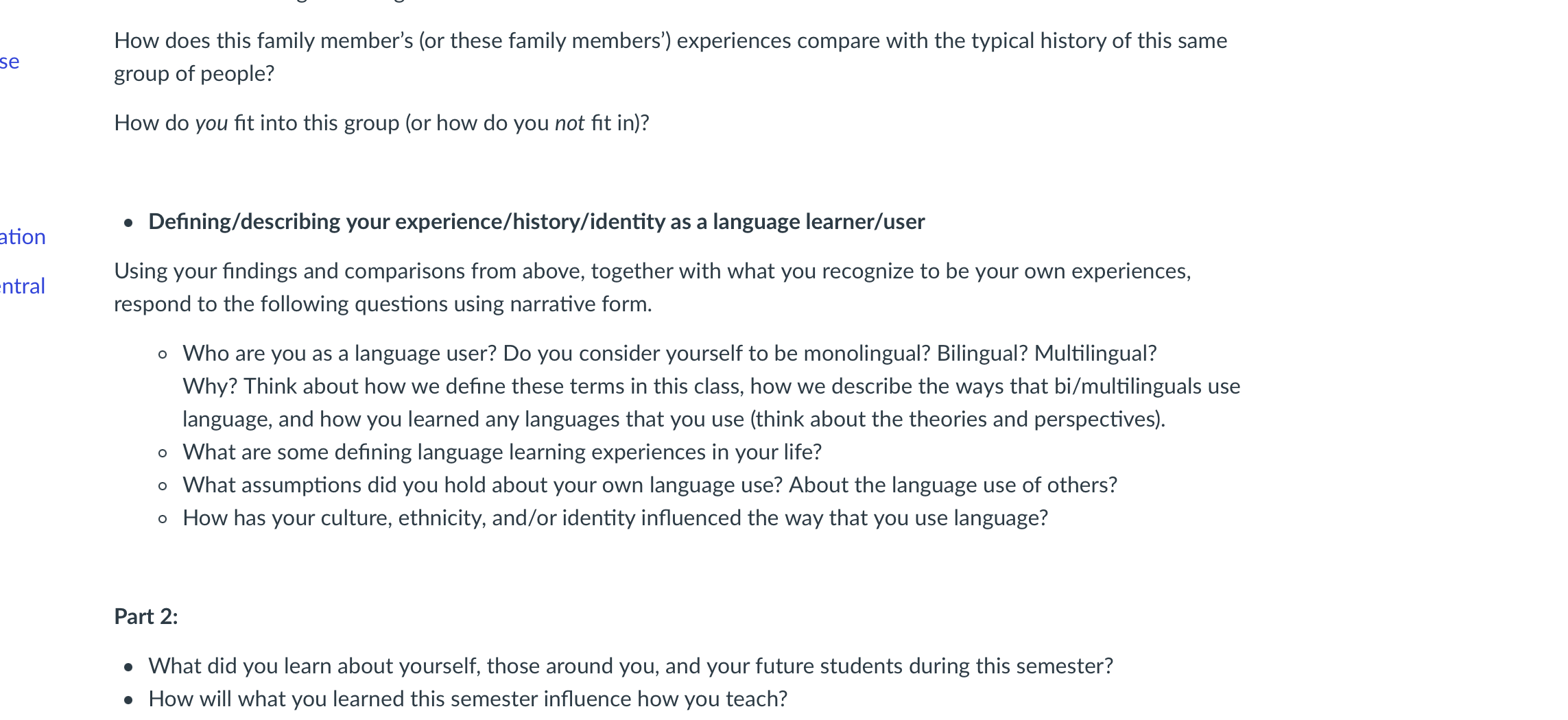Click the line mentioning 'theories and perspectives'
Viewport: 1568px width, 720px height.
(674, 419)
